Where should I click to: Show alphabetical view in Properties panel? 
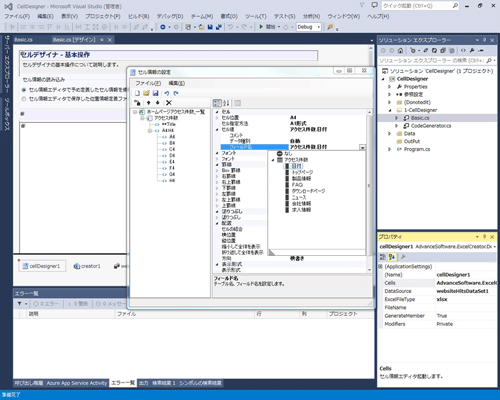[392, 257]
